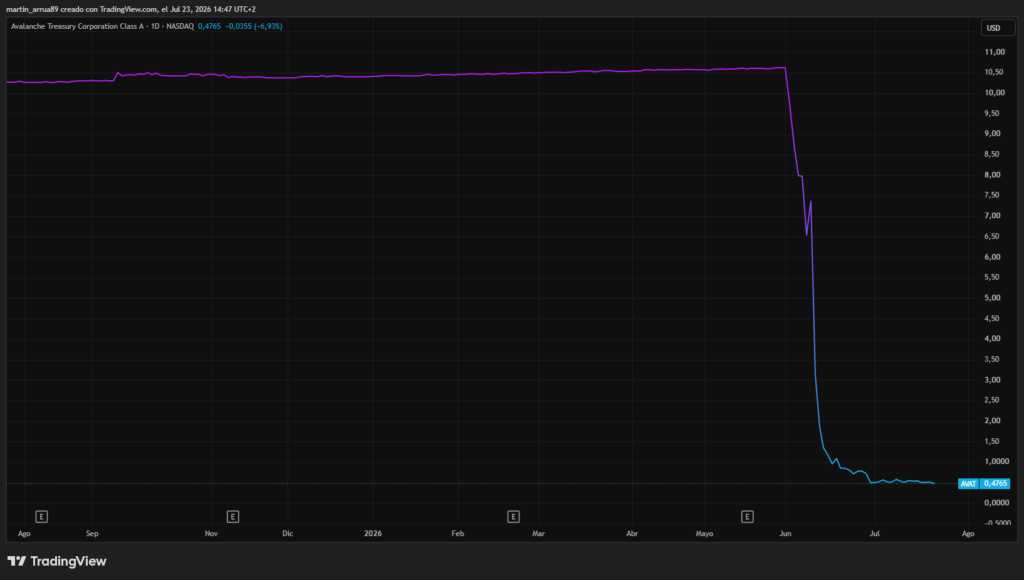Click the earnings marker near Mar
The width and height of the screenshot is (1024, 580).
[513, 517]
